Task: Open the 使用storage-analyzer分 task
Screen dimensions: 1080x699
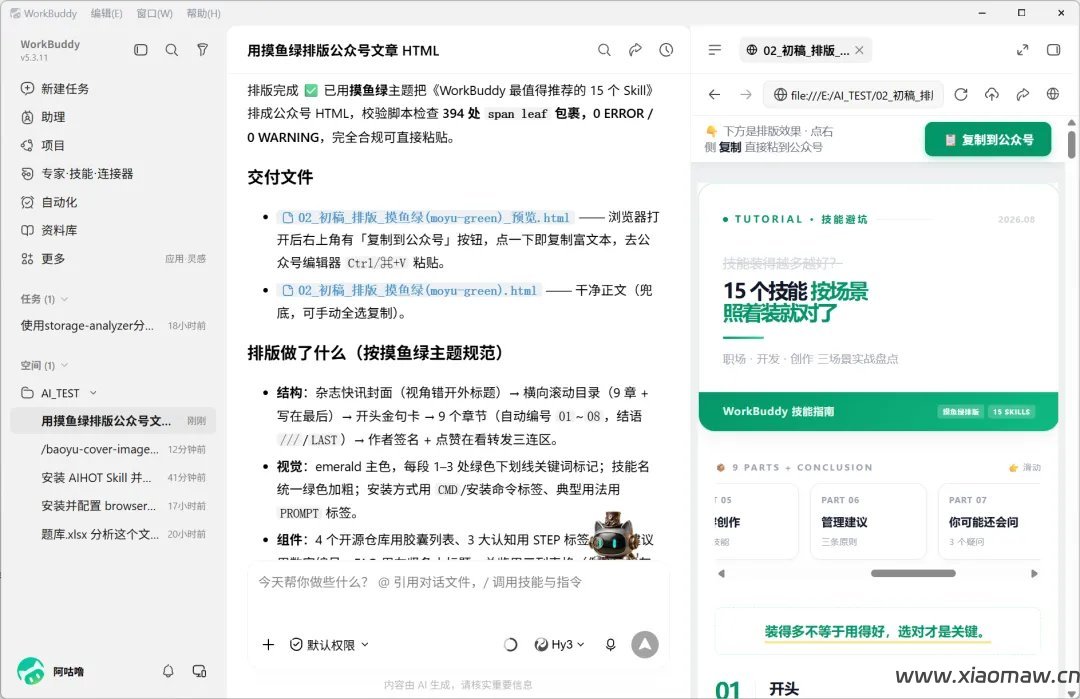Action: (x=114, y=326)
